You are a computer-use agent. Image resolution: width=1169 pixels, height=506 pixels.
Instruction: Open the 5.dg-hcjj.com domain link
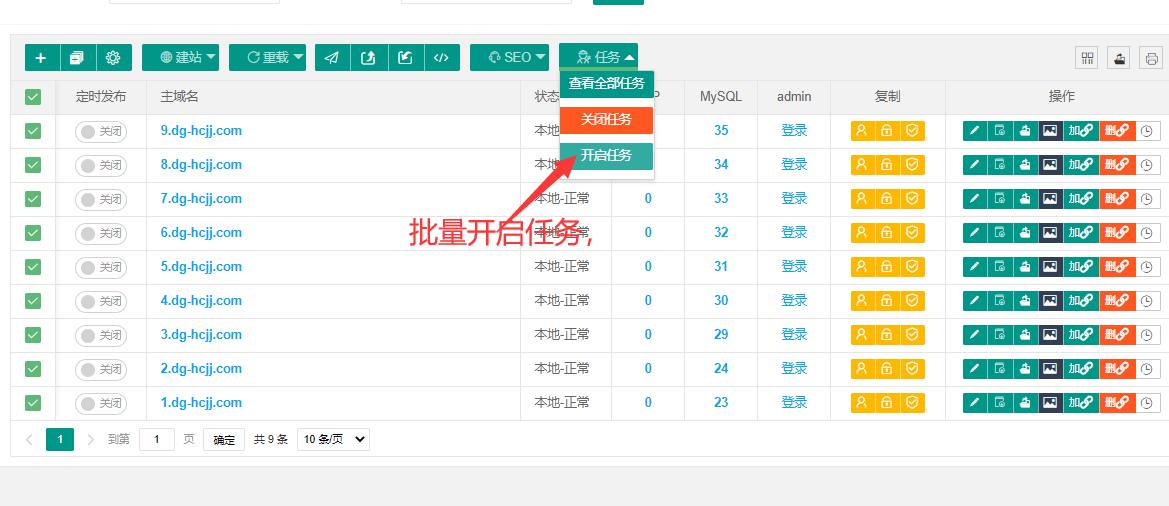pyautogui.click(x=201, y=267)
